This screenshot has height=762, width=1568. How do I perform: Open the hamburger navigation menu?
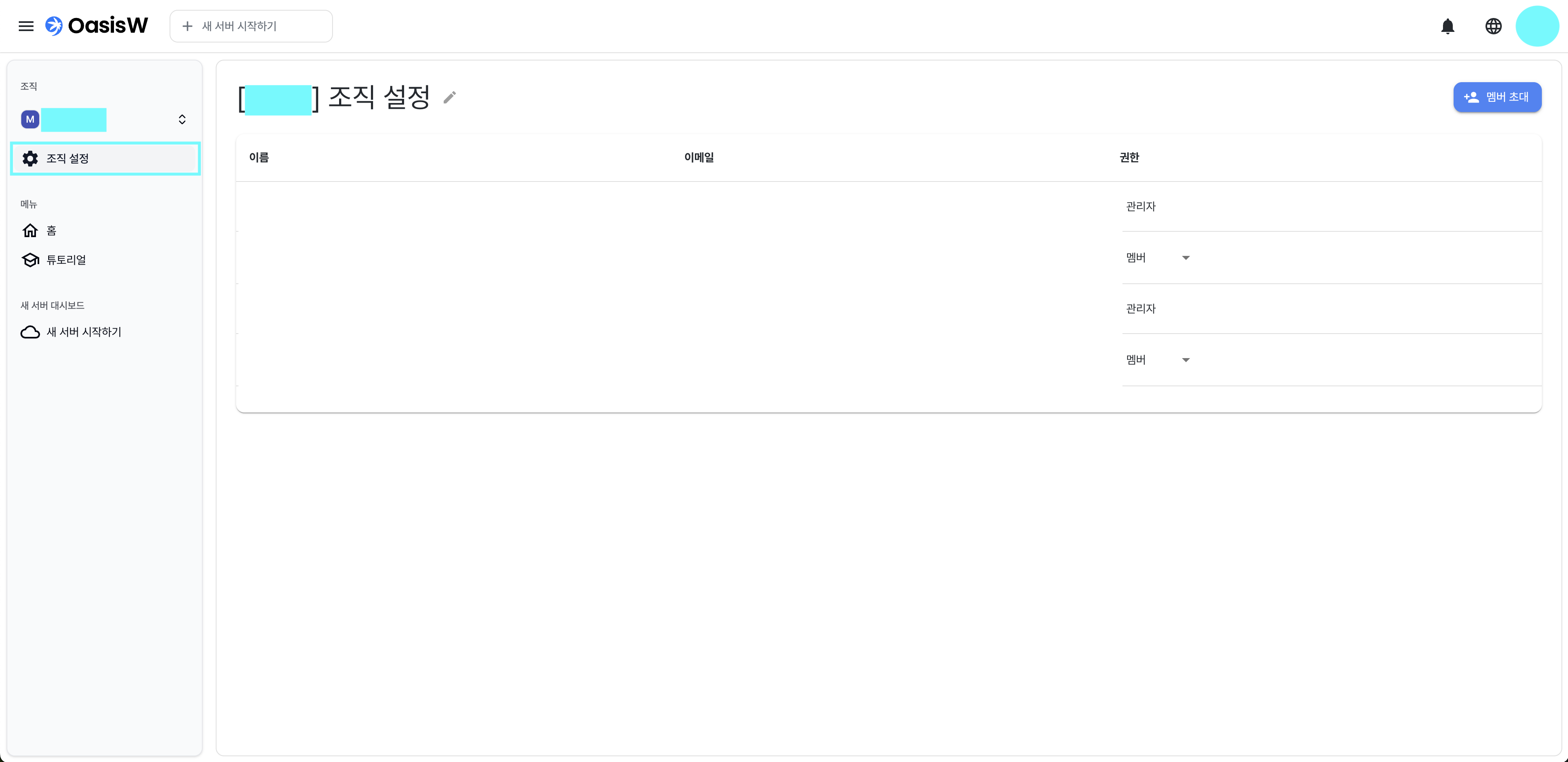pyautogui.click(x=26, y=26)
